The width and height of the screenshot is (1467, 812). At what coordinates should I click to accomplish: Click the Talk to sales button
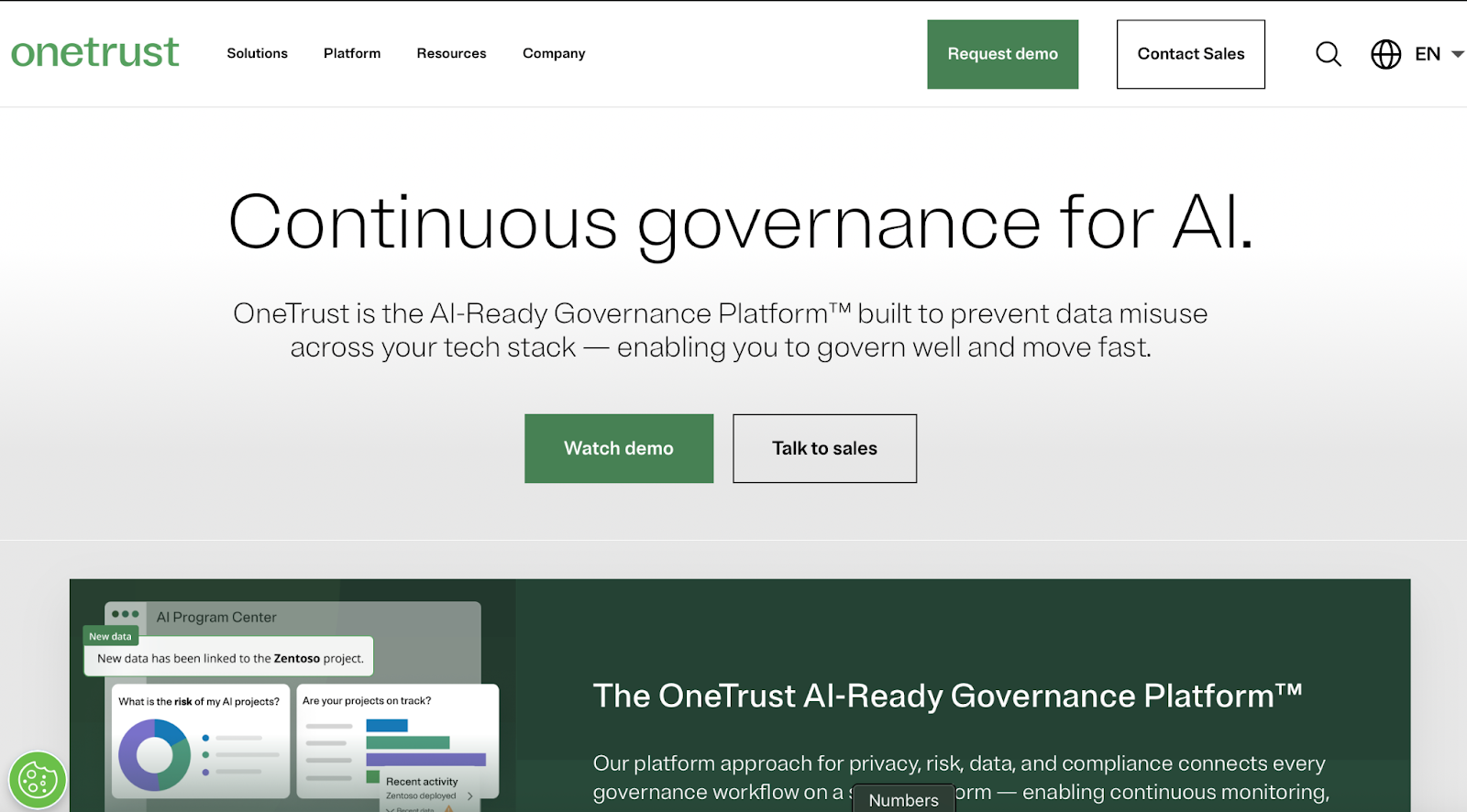pos(824,448)
